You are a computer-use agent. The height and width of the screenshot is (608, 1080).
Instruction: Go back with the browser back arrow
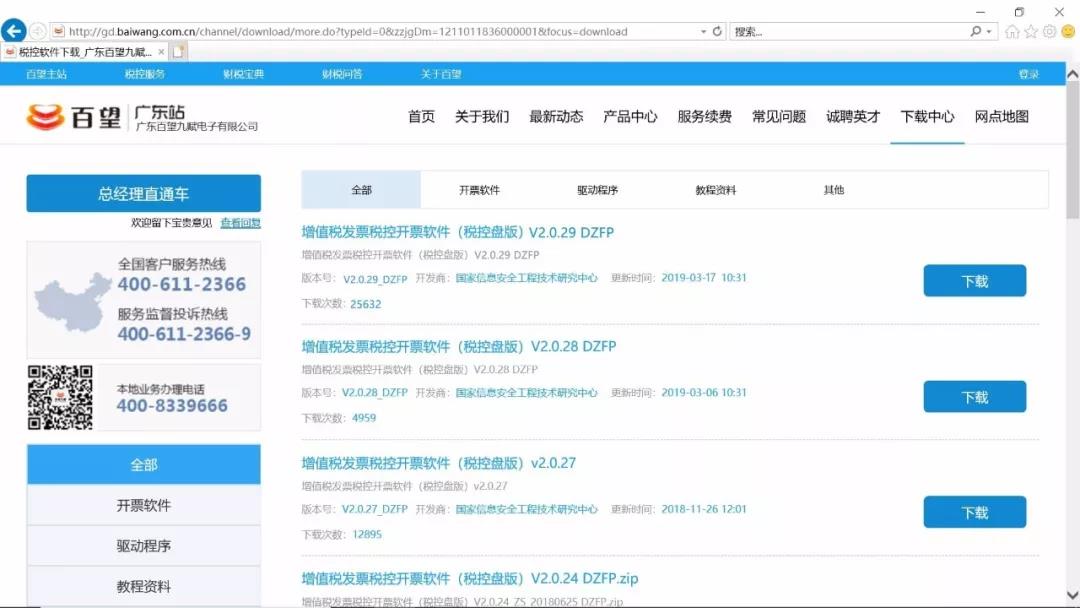(x=14, y=31)
